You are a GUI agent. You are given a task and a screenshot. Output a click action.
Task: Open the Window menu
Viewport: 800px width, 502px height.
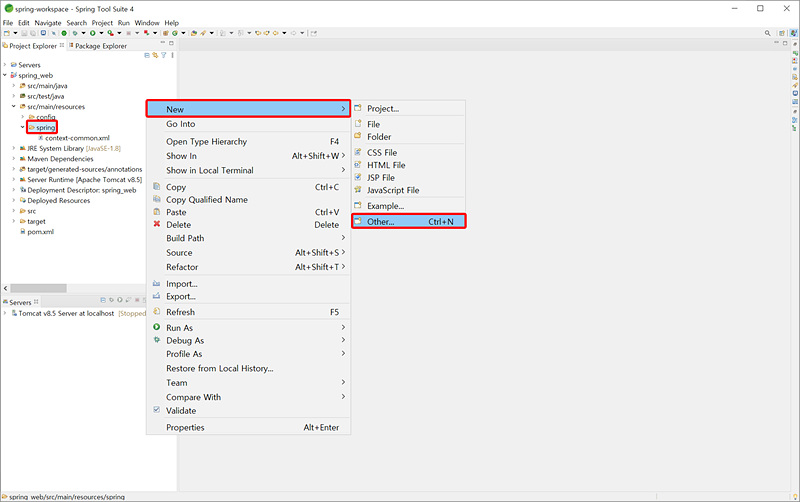tap(147, 23)
